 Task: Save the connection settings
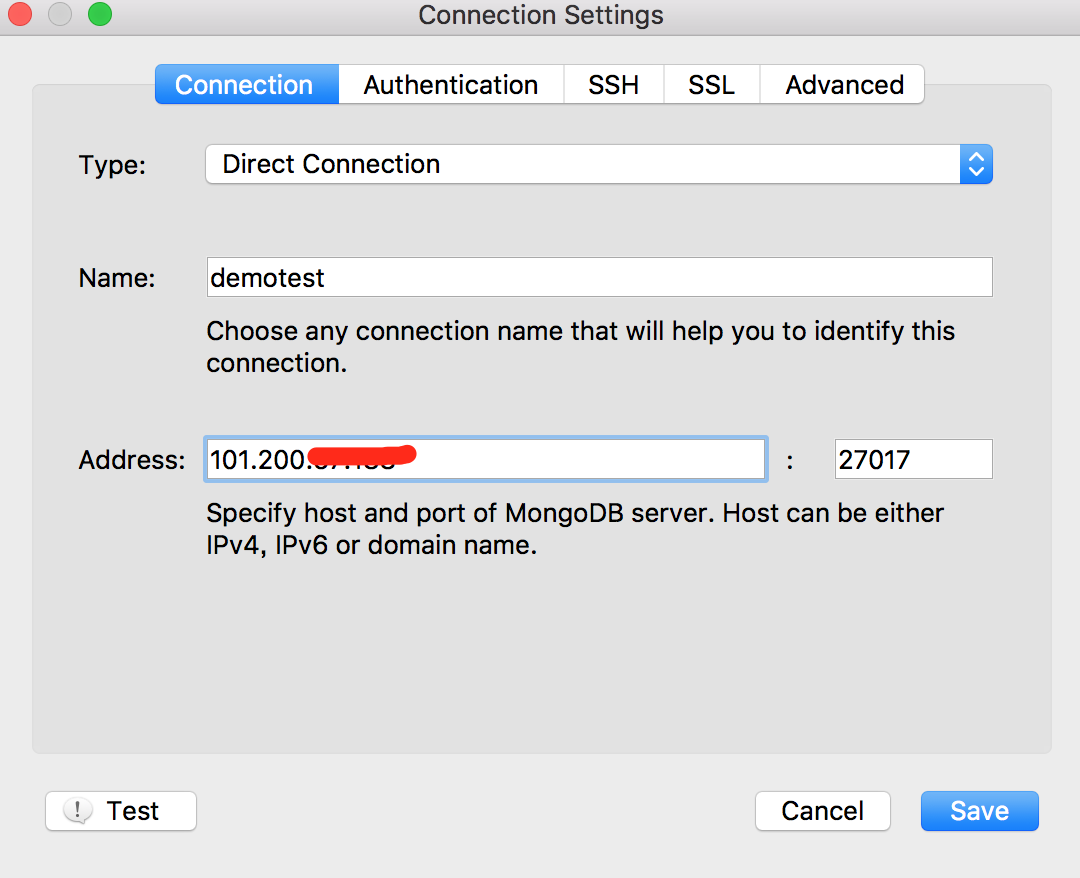979,811
